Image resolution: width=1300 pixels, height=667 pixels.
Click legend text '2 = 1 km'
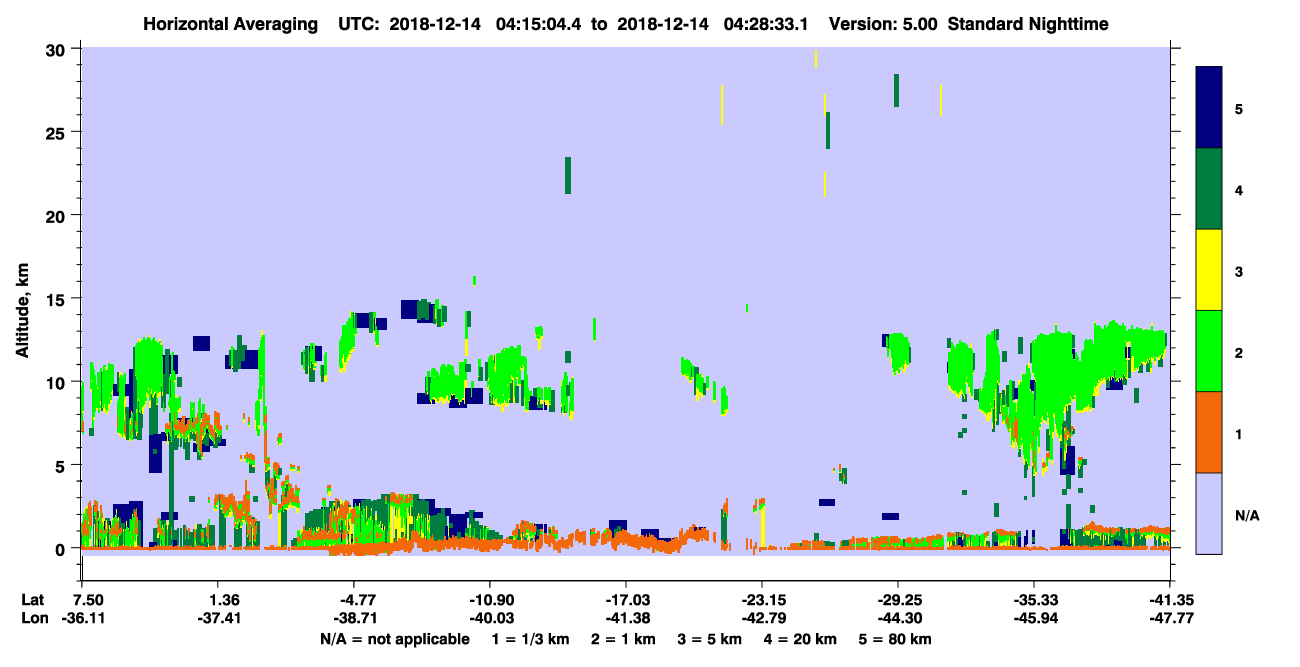point(624,638)
